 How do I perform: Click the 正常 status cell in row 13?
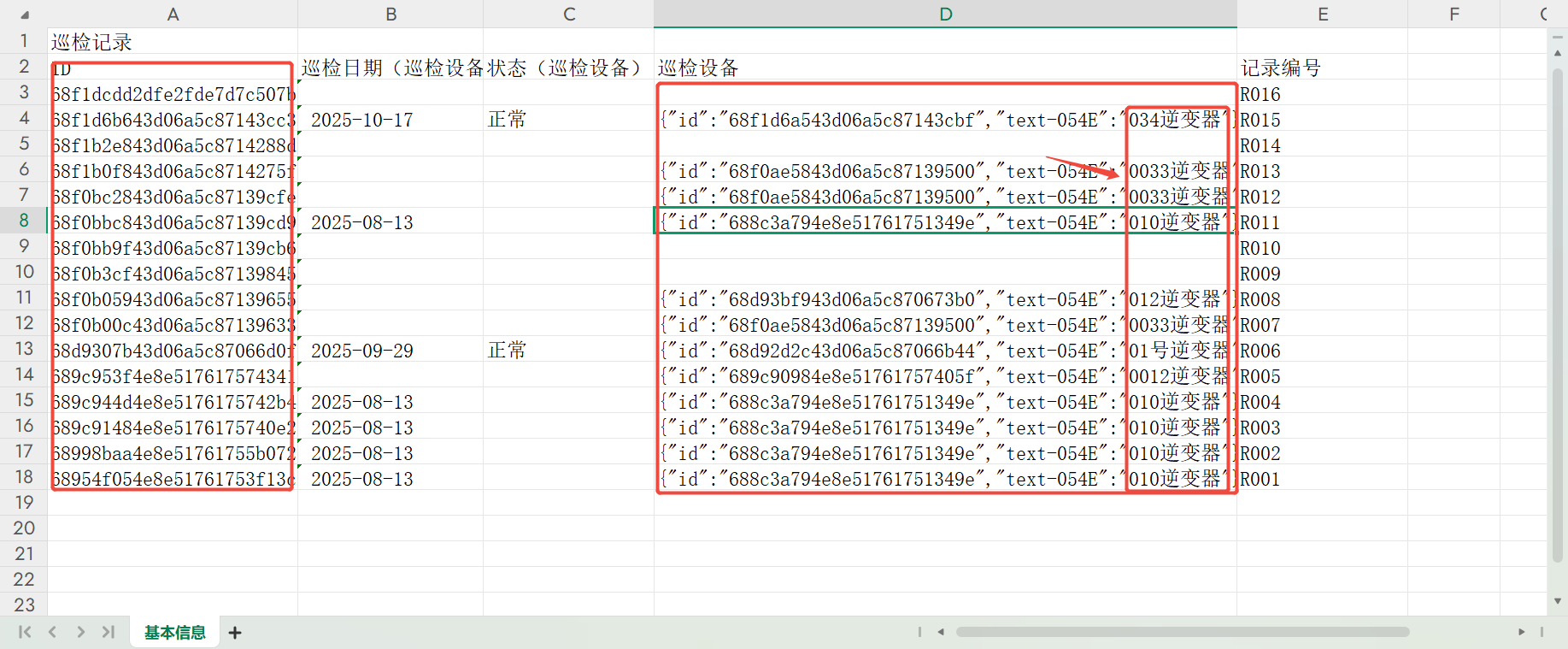(x=567, y=351)
